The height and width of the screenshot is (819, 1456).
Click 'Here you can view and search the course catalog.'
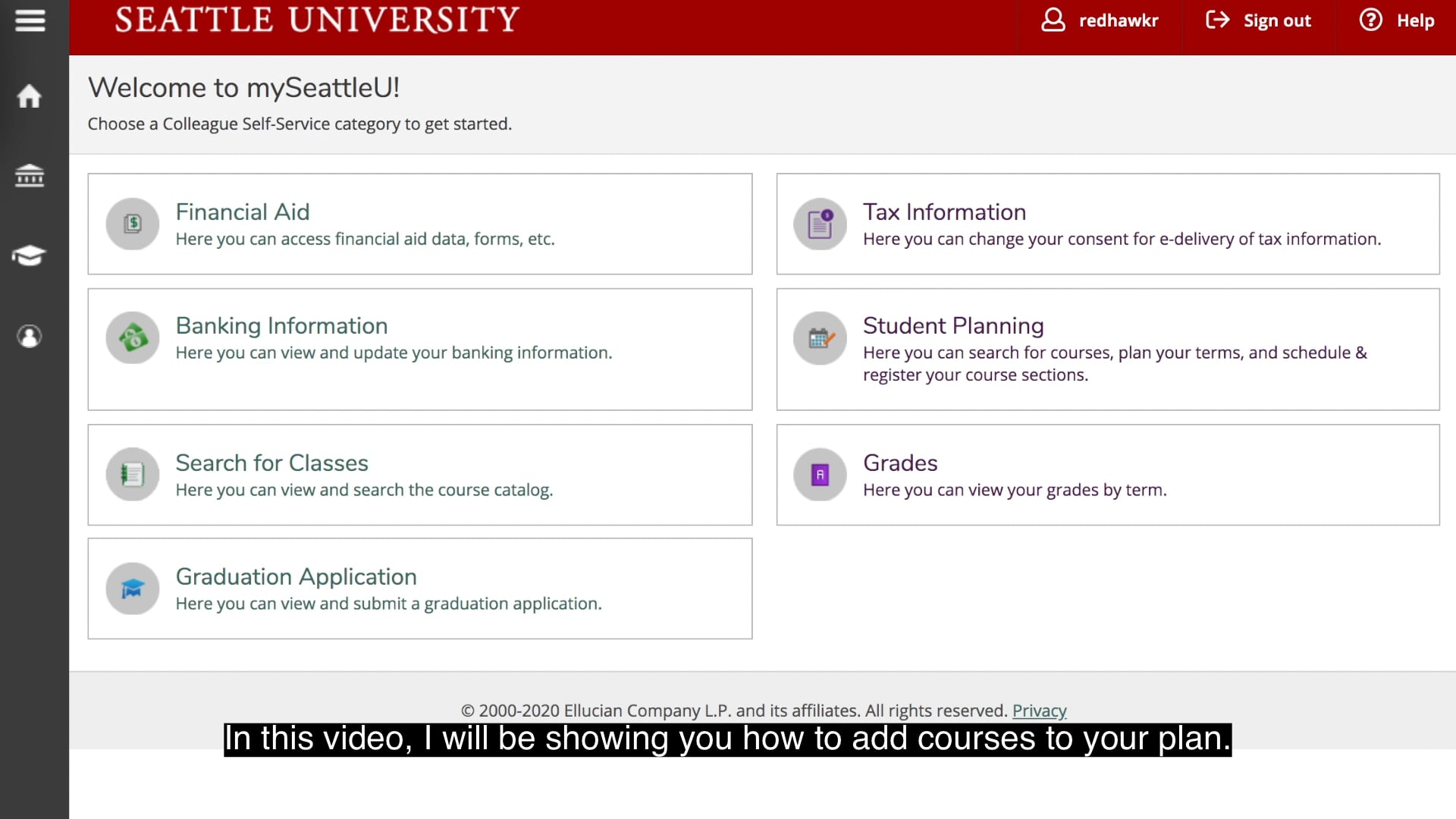click(x=364, y=490)
